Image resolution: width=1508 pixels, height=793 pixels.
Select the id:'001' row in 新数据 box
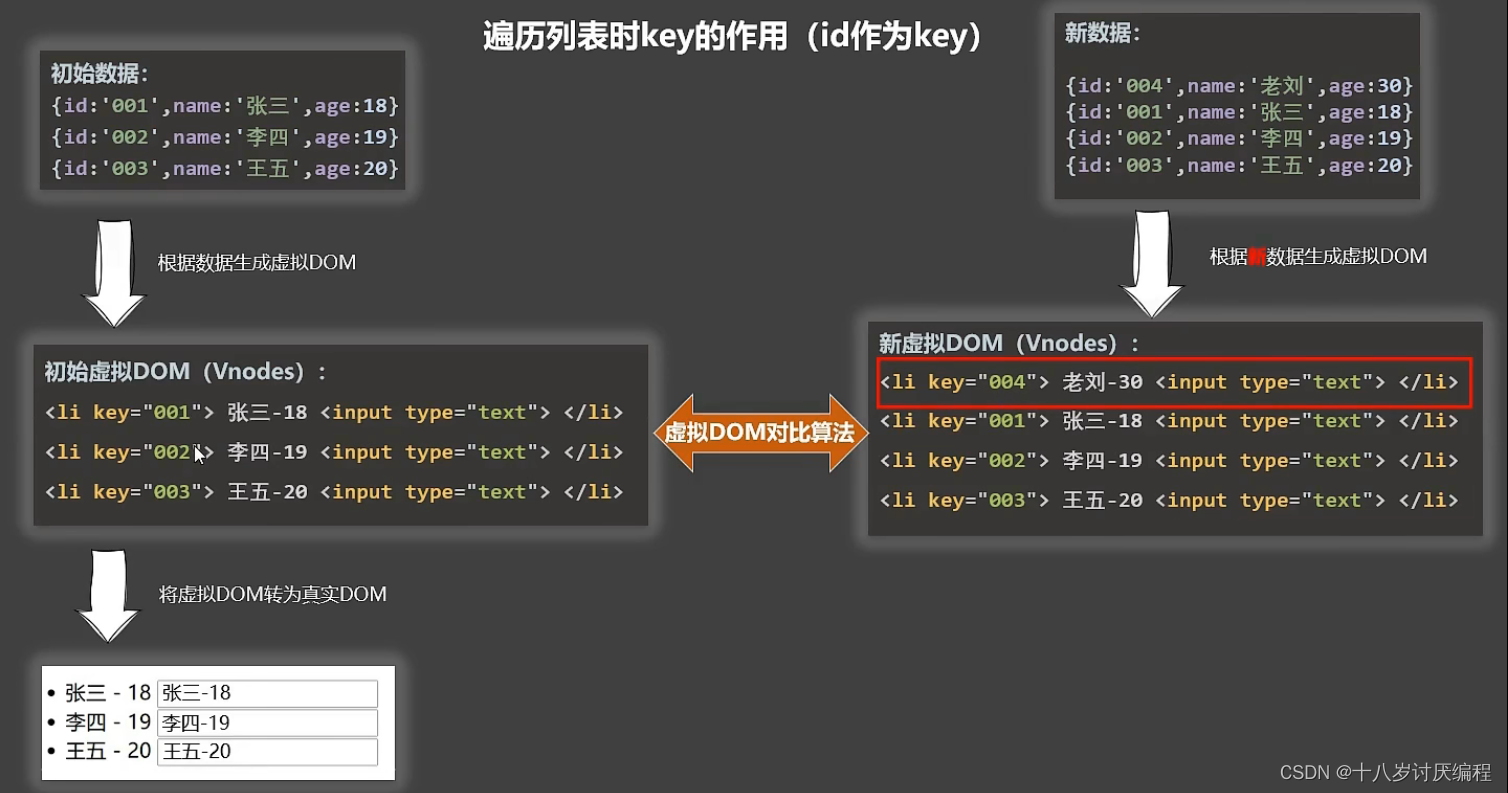1240,112
